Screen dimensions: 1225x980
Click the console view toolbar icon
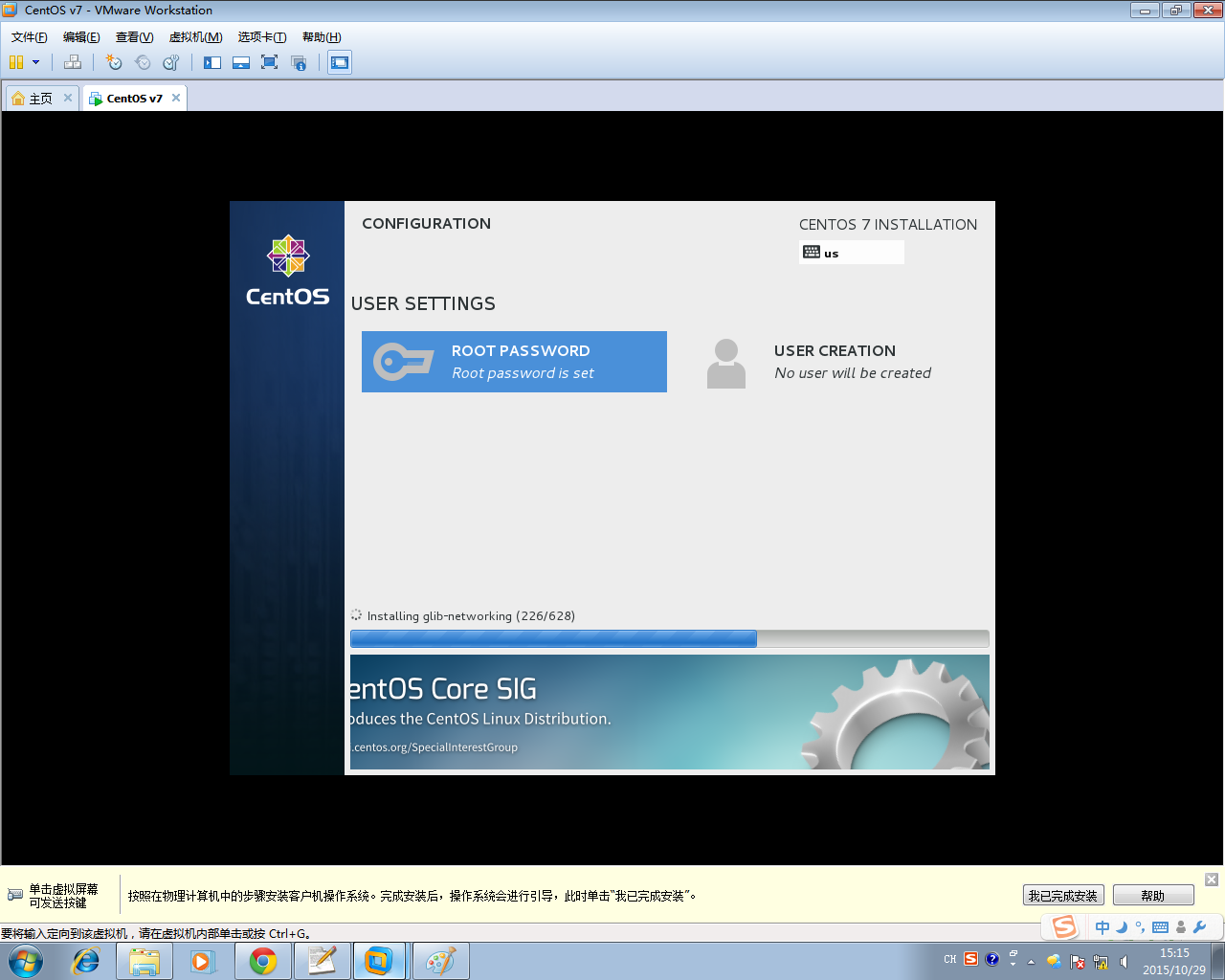click(340, 62)
